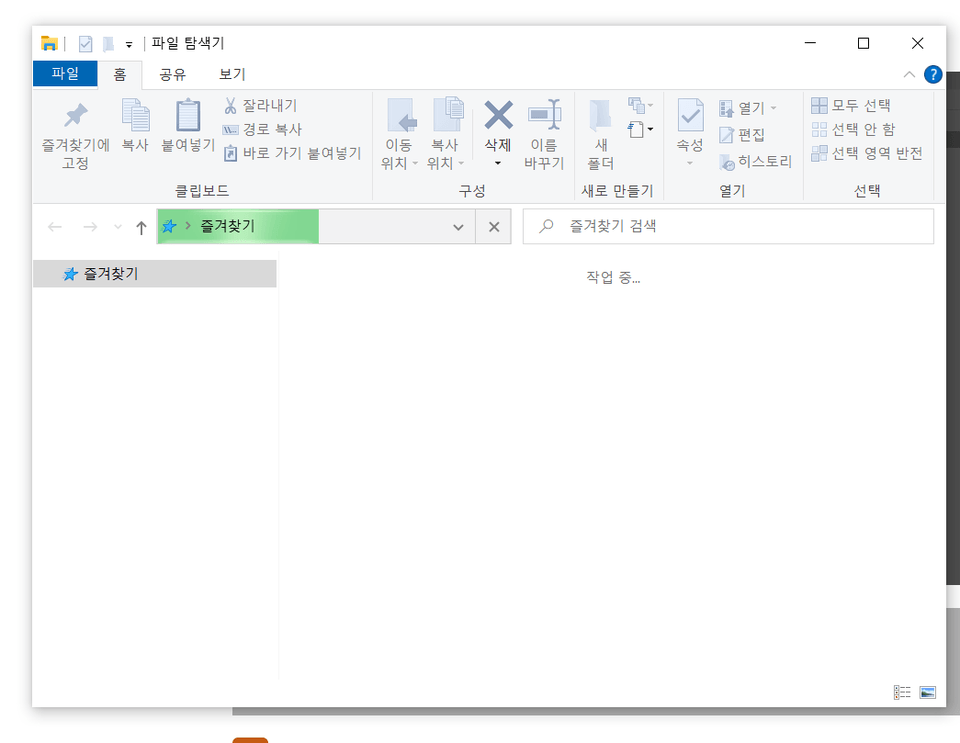The width and height of the screenshot is (960, 743).
Task: Select 잘라내기 scissors command
Action: click(261, 105)
